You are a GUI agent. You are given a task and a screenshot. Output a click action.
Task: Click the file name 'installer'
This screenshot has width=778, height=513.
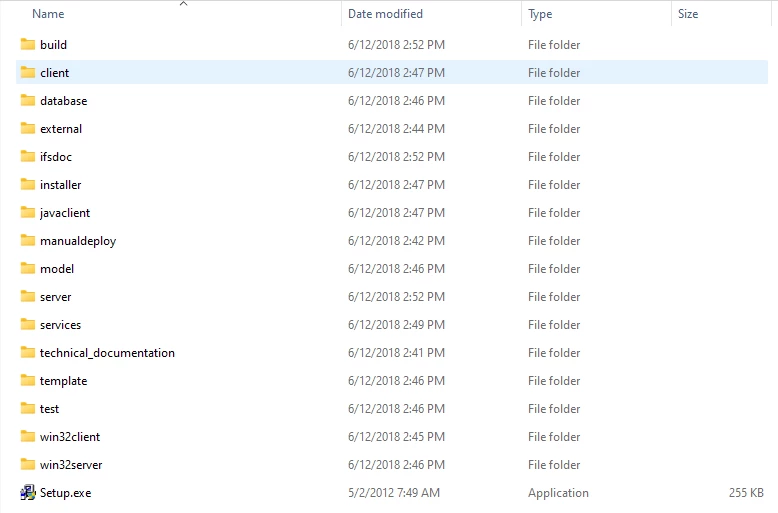click(x=61, y=185)
